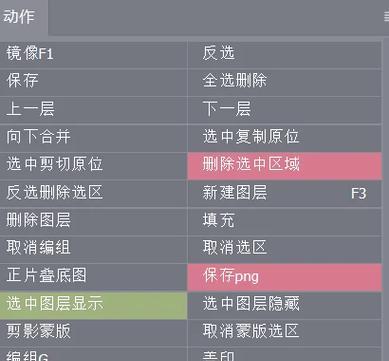389x361 pixels.
Task: Click the green 选中图层显示 action
Action: tap(93, 305)
